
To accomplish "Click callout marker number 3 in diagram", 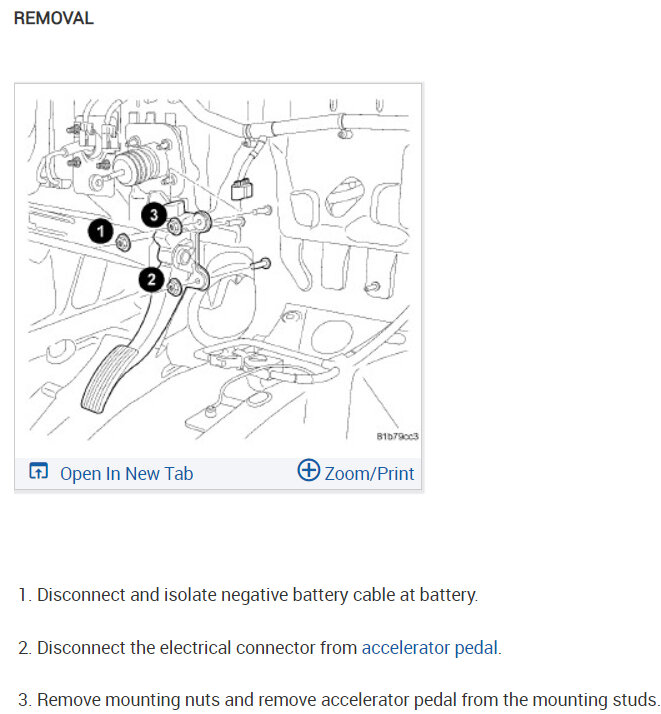I will click(154, 214).
